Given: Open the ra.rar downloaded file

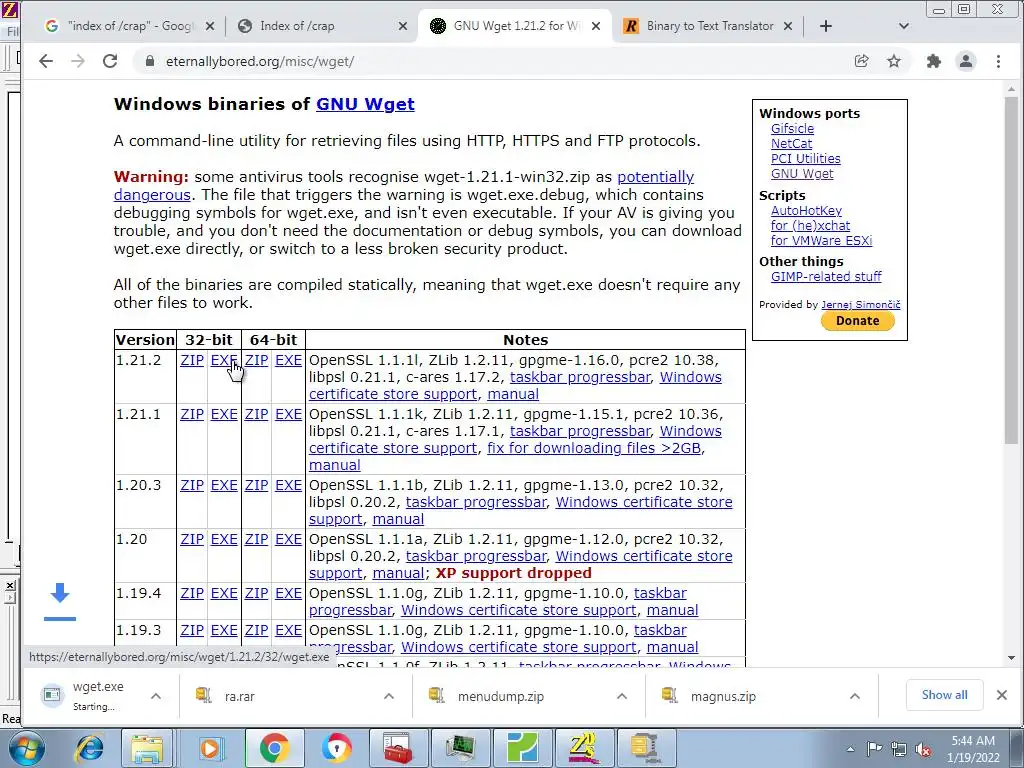Looking at the screenshot, I should click(240, 697).
